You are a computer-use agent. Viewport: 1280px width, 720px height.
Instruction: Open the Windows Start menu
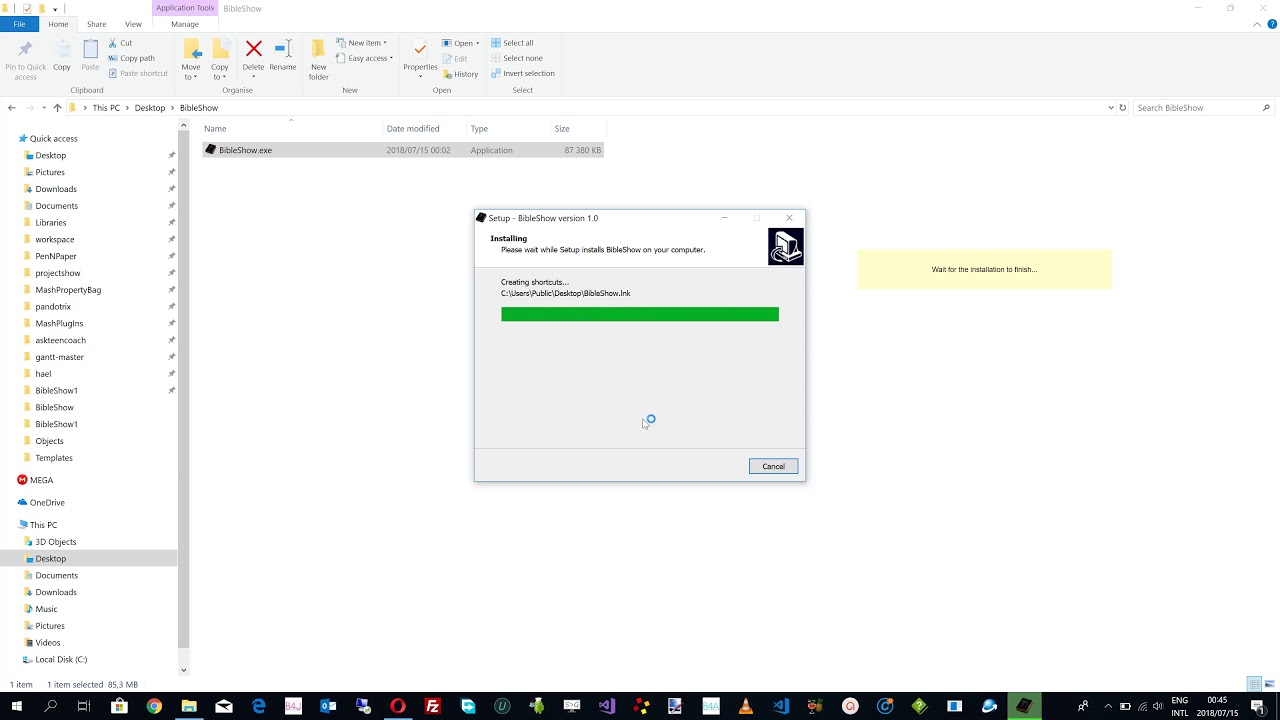[x=17, y=706]
